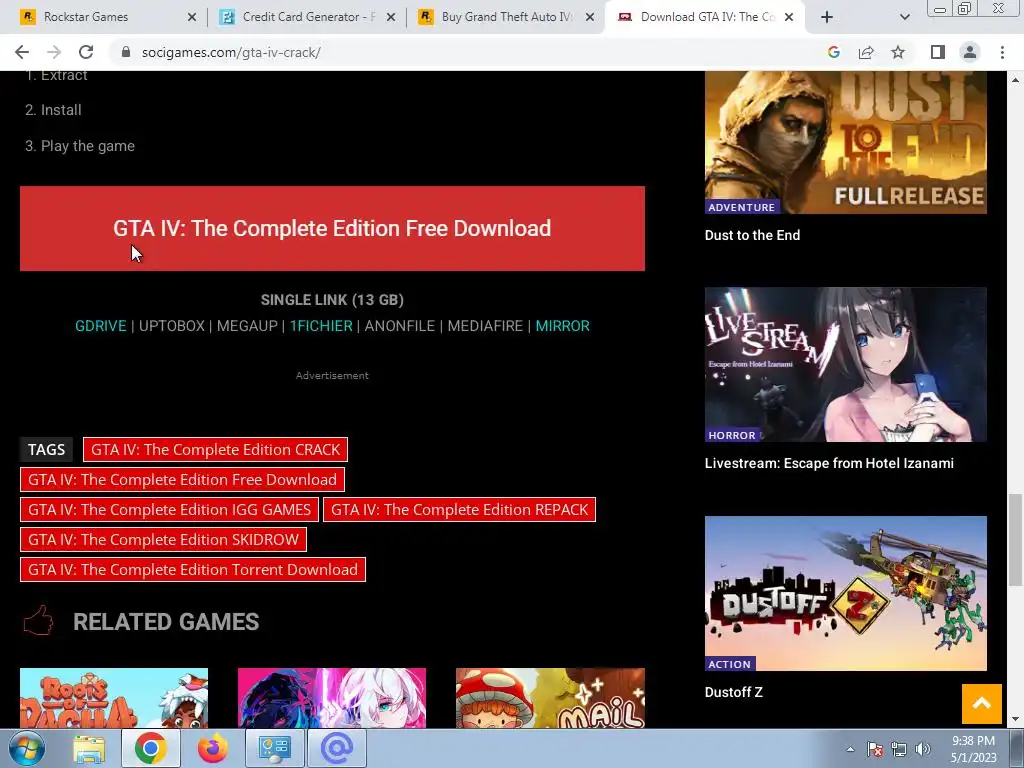Open the Roots of Pacha related game
This screenshot has width=1024, height=768.
click(114, 697)
